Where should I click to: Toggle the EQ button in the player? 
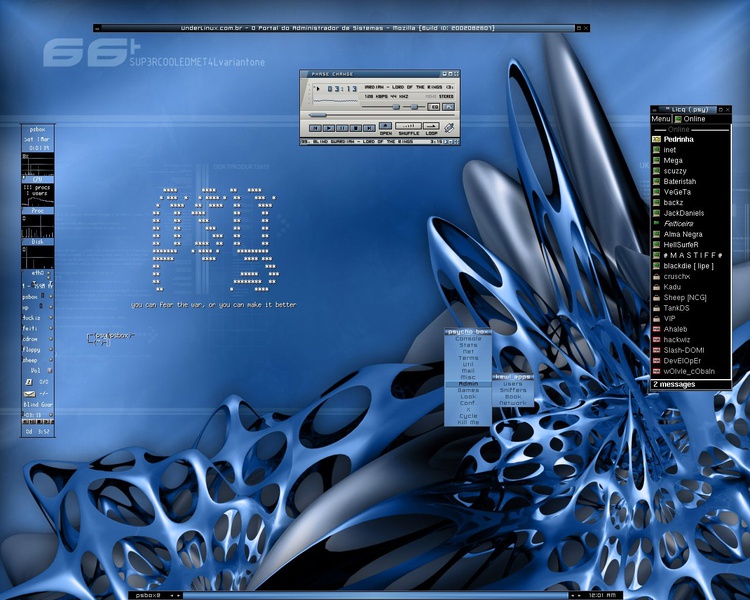[x=433, y=107]
